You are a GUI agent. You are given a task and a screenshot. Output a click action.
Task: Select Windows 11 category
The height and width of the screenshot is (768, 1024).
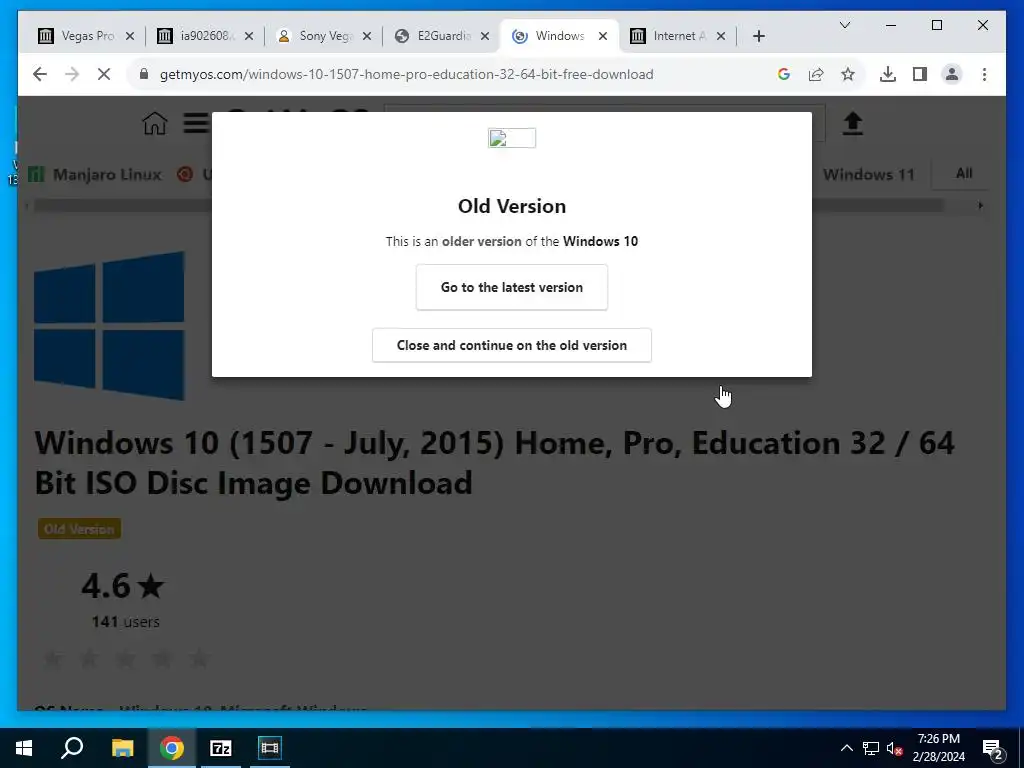click(x=869, y=174)
